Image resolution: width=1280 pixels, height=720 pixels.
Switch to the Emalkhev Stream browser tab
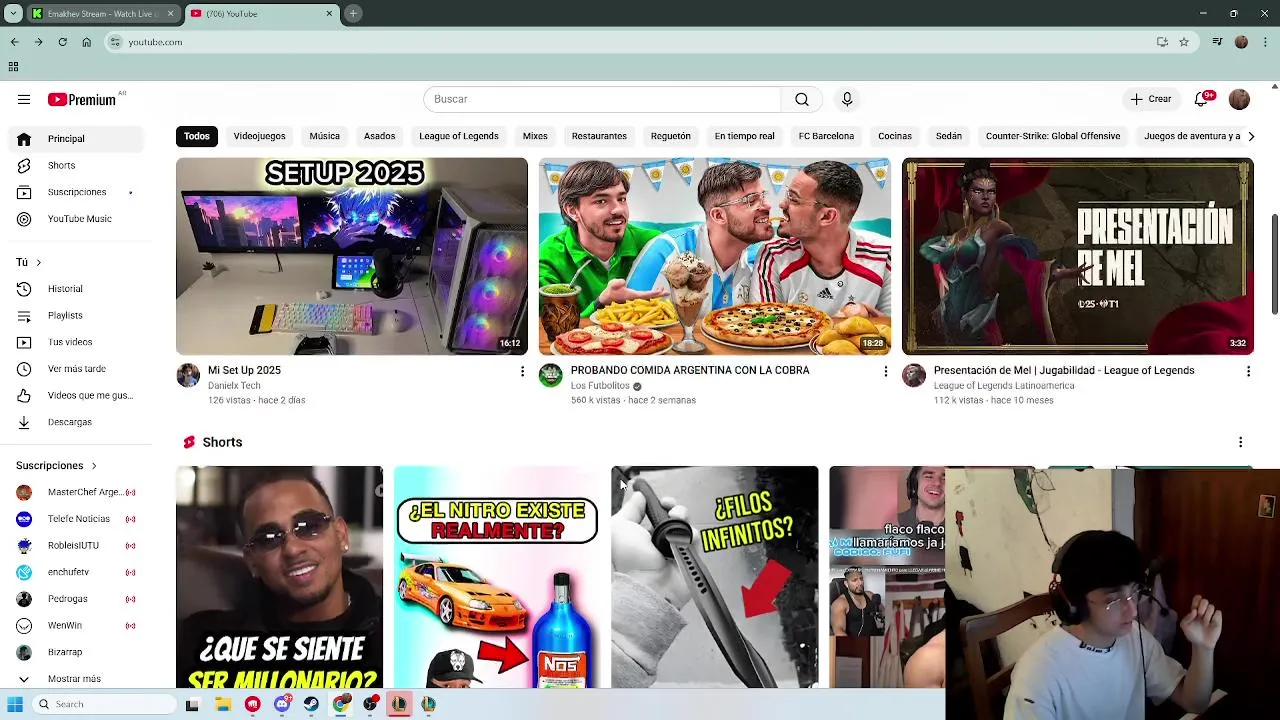pos(103,14)
